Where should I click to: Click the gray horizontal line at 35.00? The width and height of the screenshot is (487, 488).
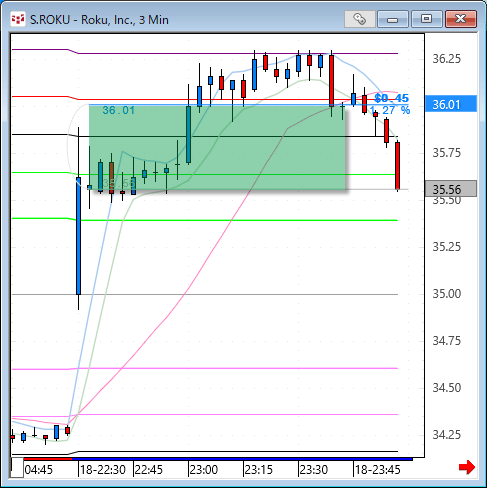[x=205, y=294]
